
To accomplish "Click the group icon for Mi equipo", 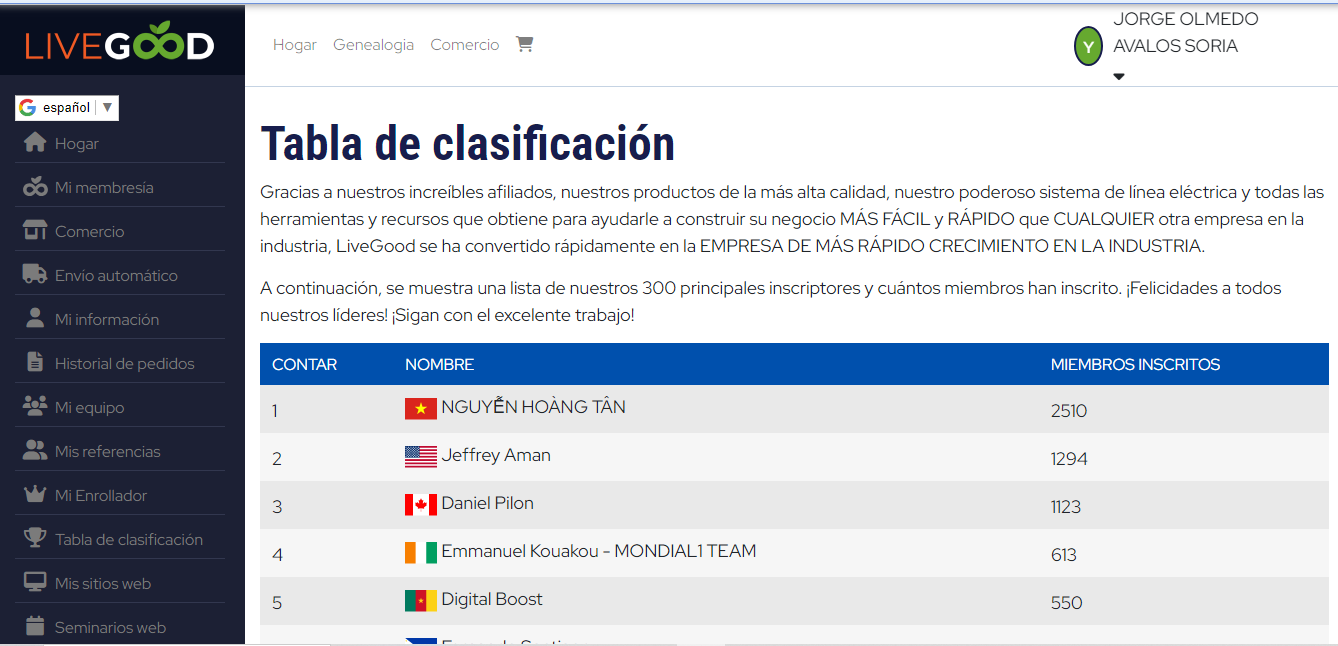I will (35, 407).
